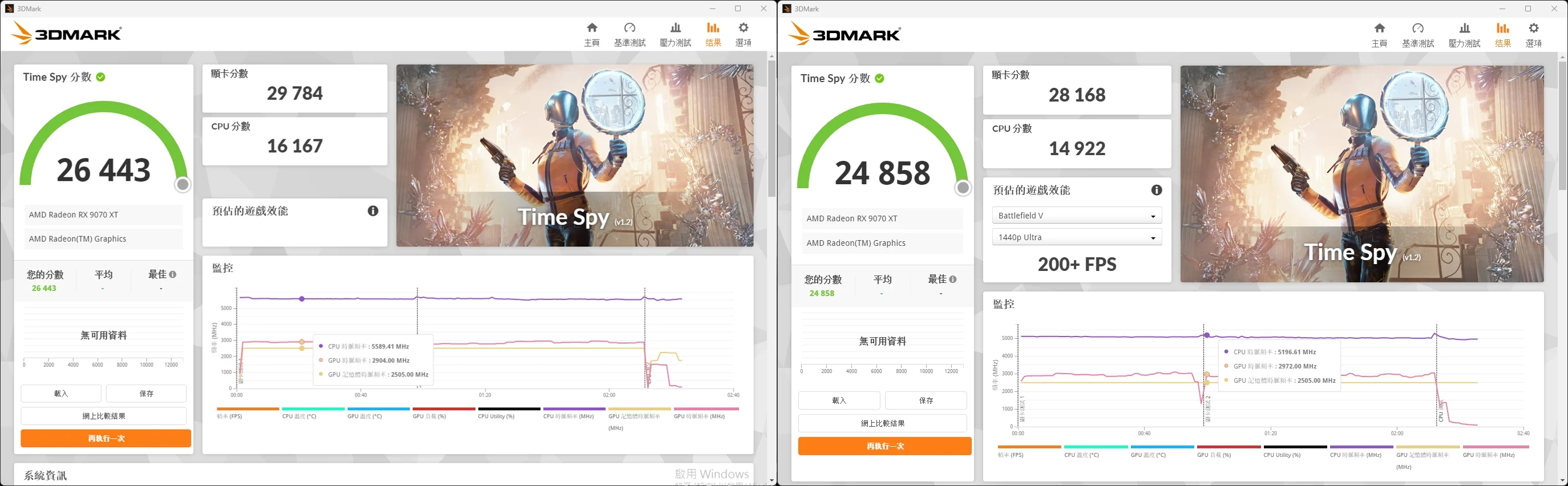Open Stress Test icon in right window
Image resolution: width=1568 pixels, height=486 pixels.
(x=1464, y=35)
